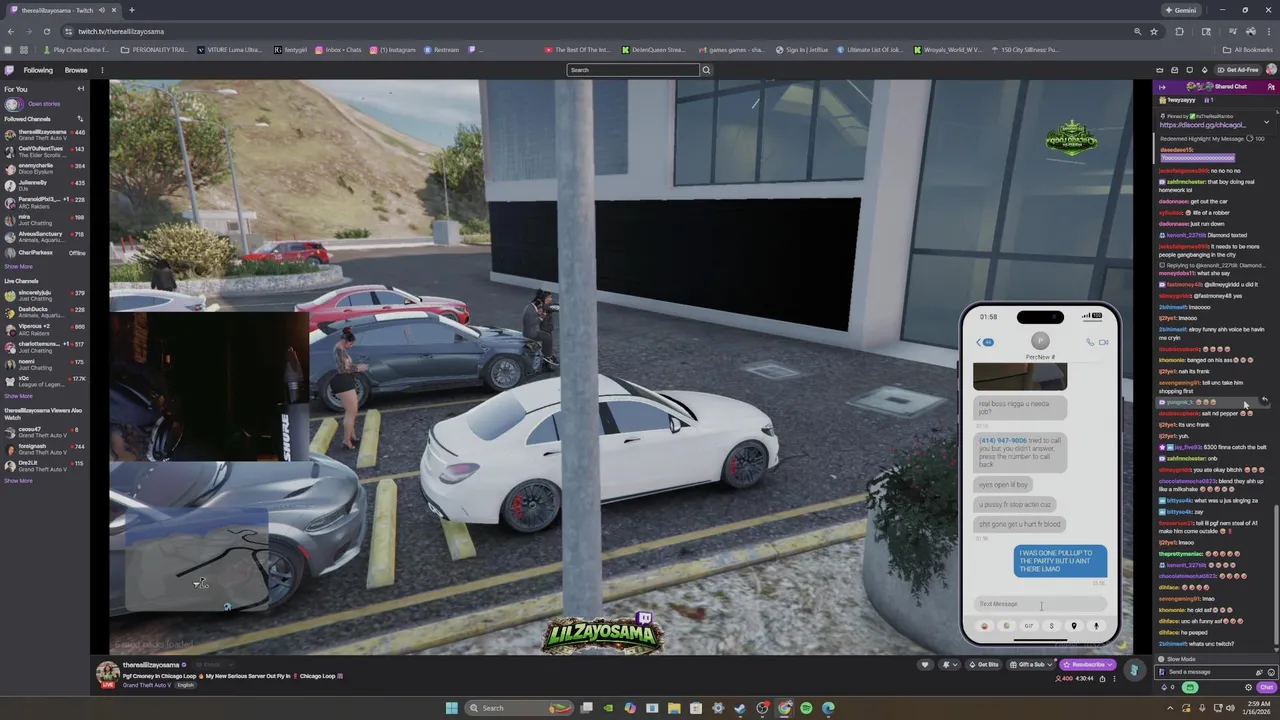Click the Twitch search input field
The height and width of the screenshot is (720, 1280).
click(x=633, y=70)
